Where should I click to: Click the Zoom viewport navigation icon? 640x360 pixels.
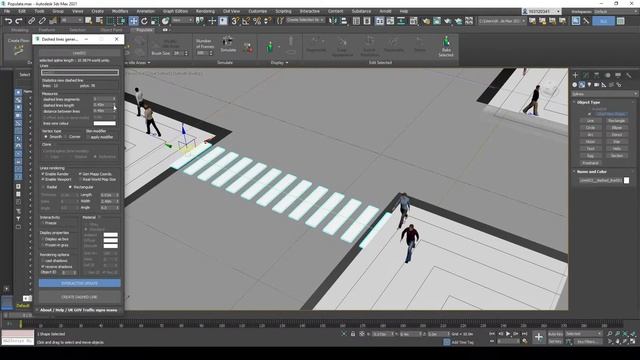pyautogui.click(x=609, y=334)
